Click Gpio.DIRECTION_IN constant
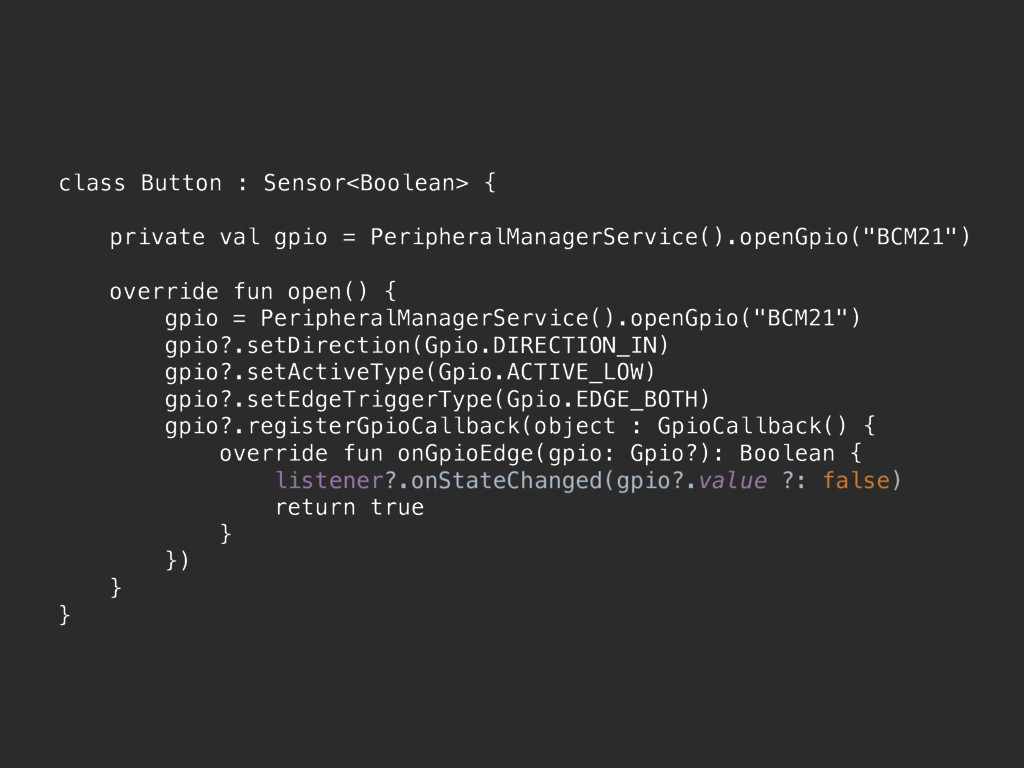 (540, 345)
